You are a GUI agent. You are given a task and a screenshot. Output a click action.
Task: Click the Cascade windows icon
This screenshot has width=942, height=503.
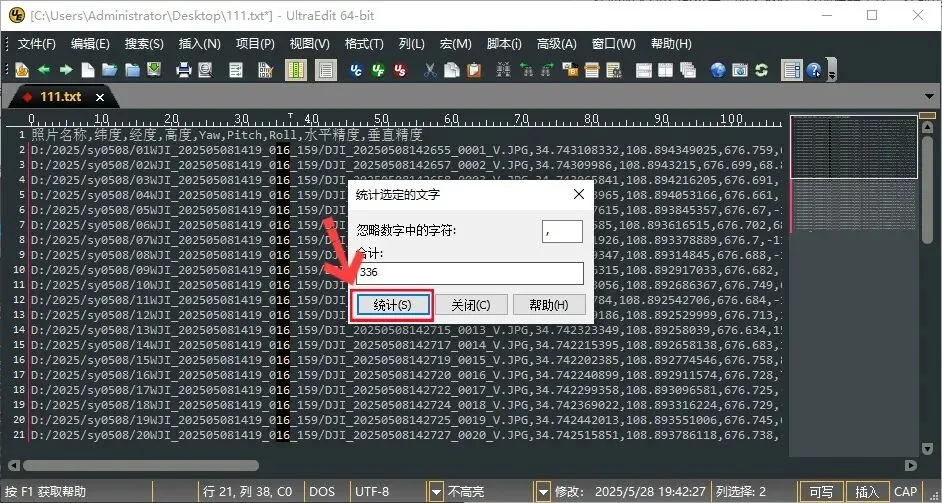688,70
